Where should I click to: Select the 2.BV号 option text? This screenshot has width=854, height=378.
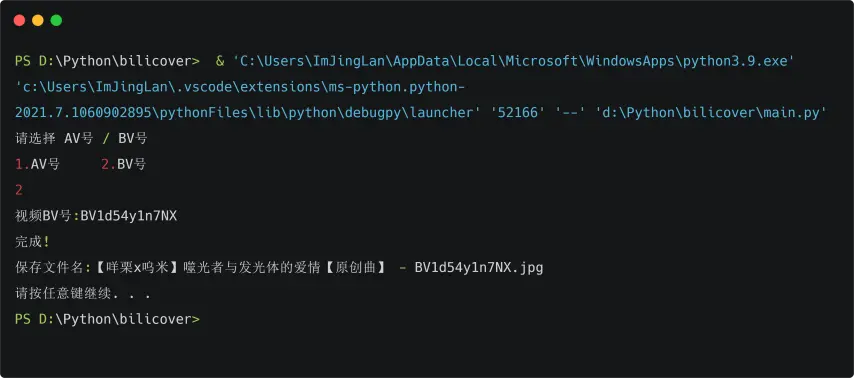click(x=124, y=164)
